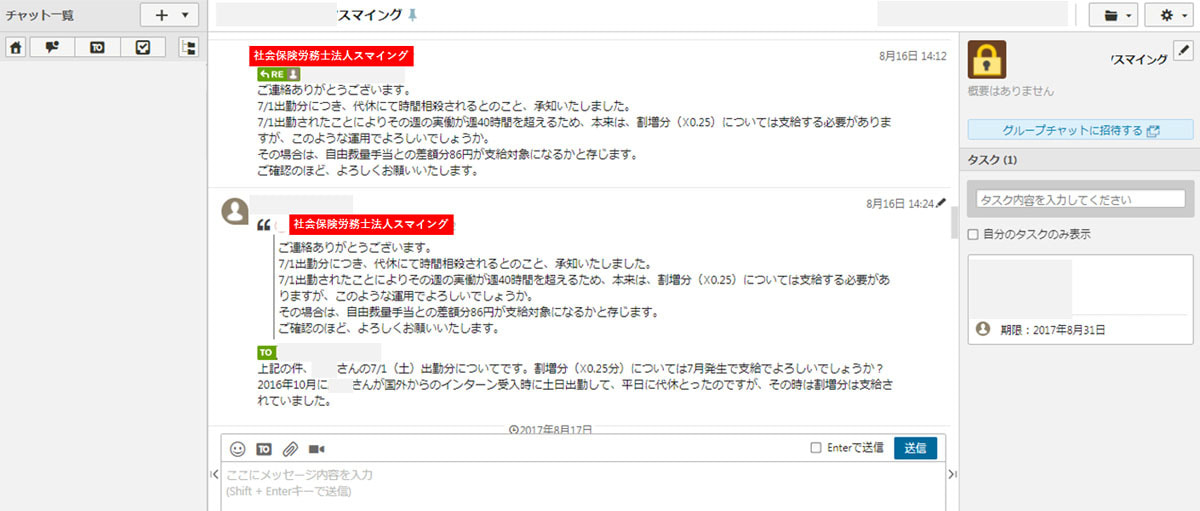Click グループチャットに招待する link

[1080, 130]
